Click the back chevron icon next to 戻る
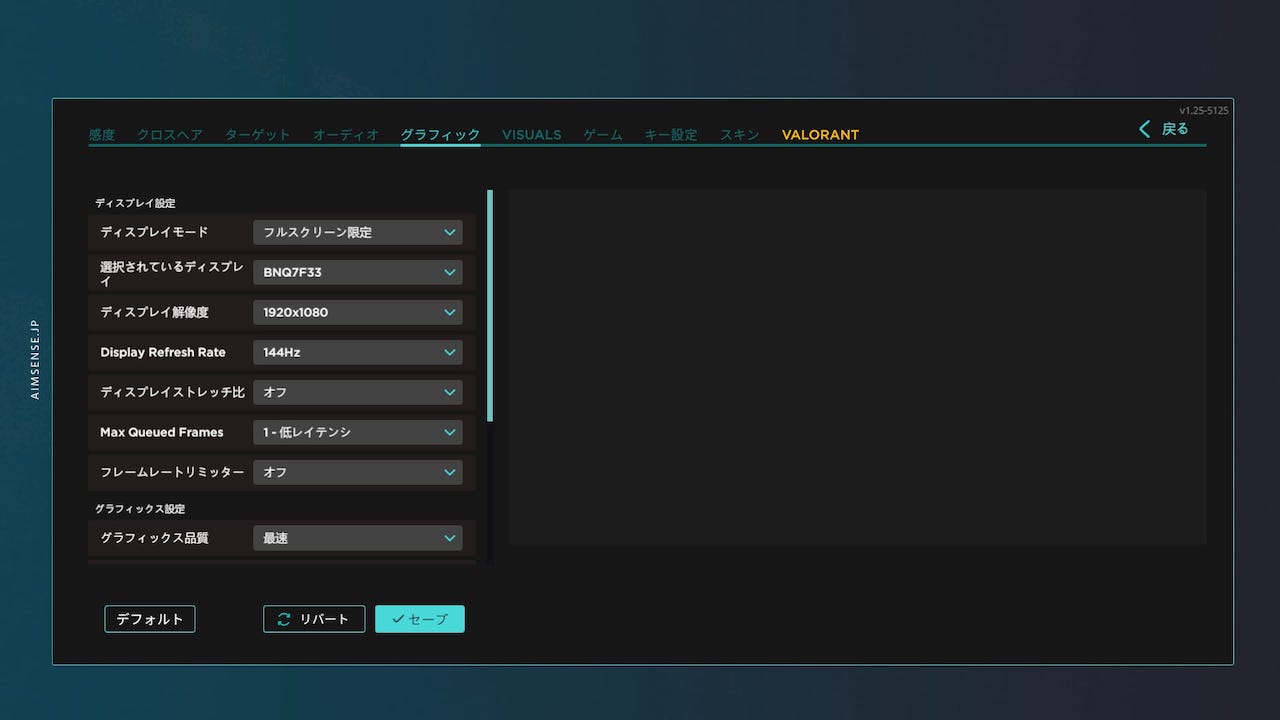This screenshot has width=1280, height=720. (1144, 129)
